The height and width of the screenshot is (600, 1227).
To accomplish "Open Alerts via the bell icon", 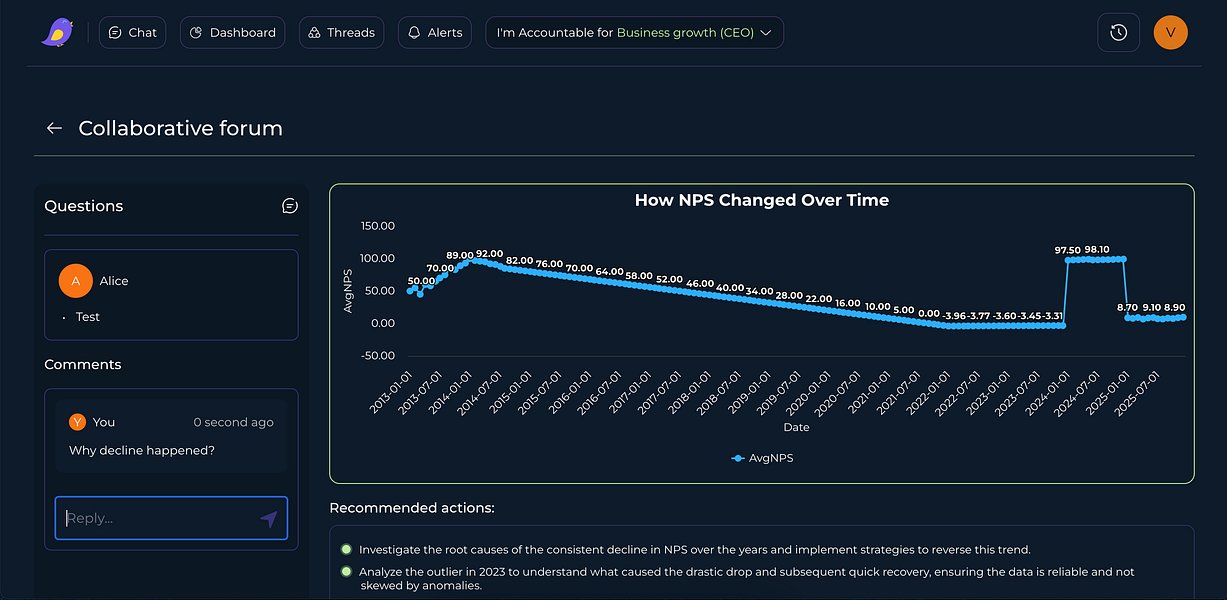I will [413, 32].
